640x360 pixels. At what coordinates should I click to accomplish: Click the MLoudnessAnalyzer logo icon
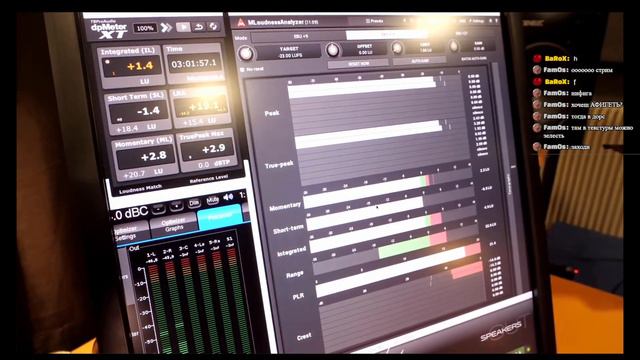(241, 23)
